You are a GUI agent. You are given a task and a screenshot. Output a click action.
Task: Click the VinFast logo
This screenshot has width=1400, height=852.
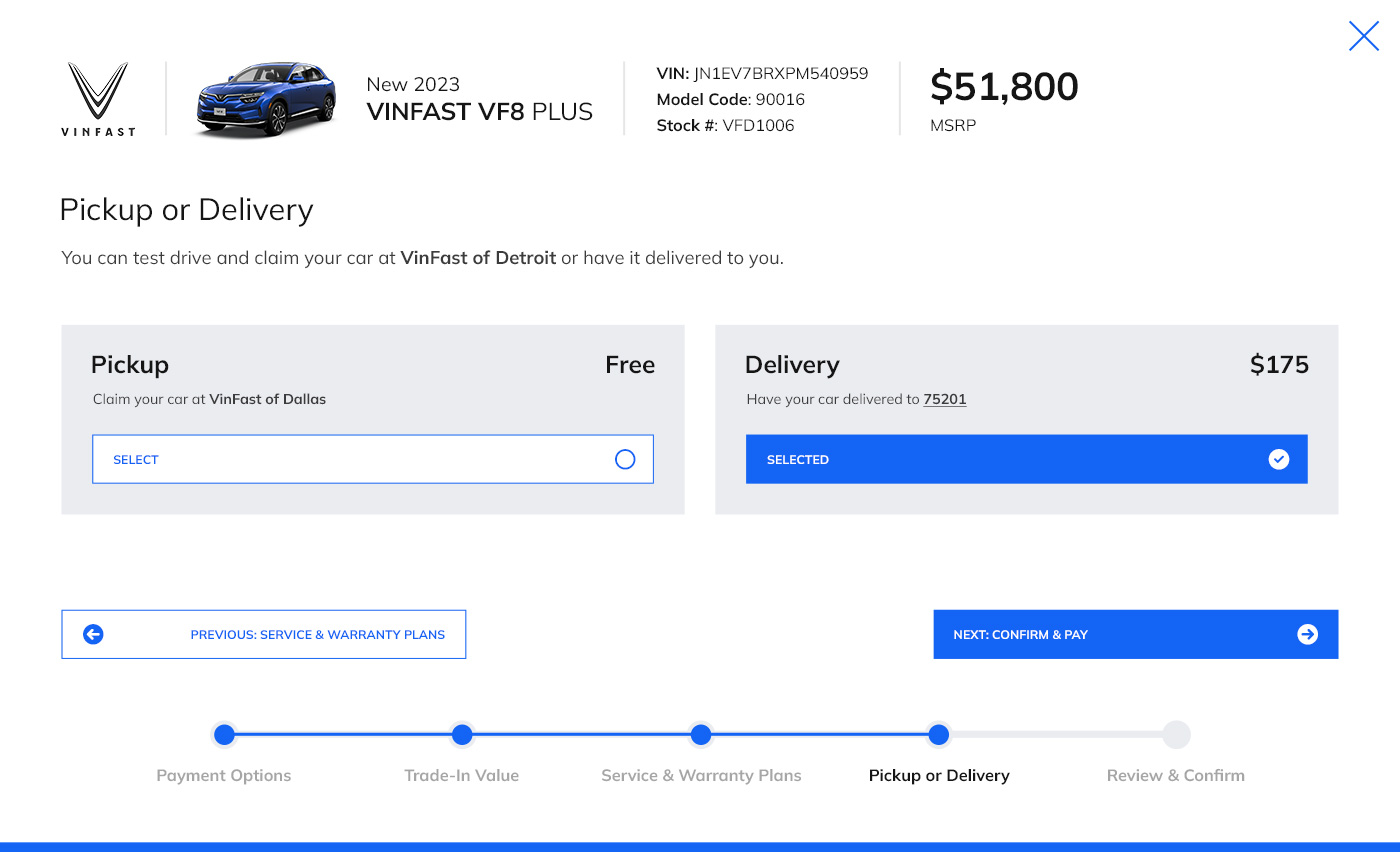tap(98, 99)
